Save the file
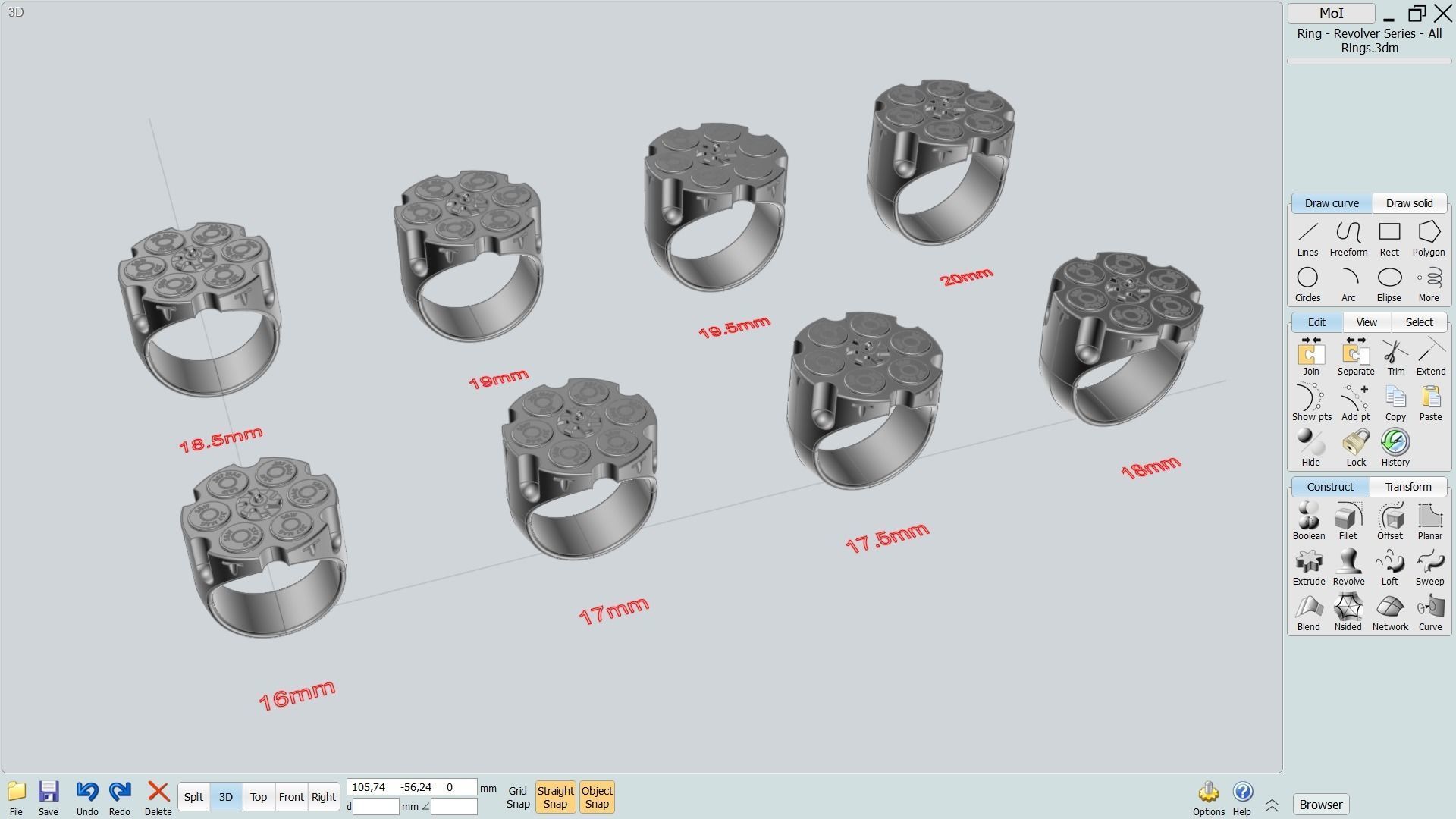 point(49,798)
